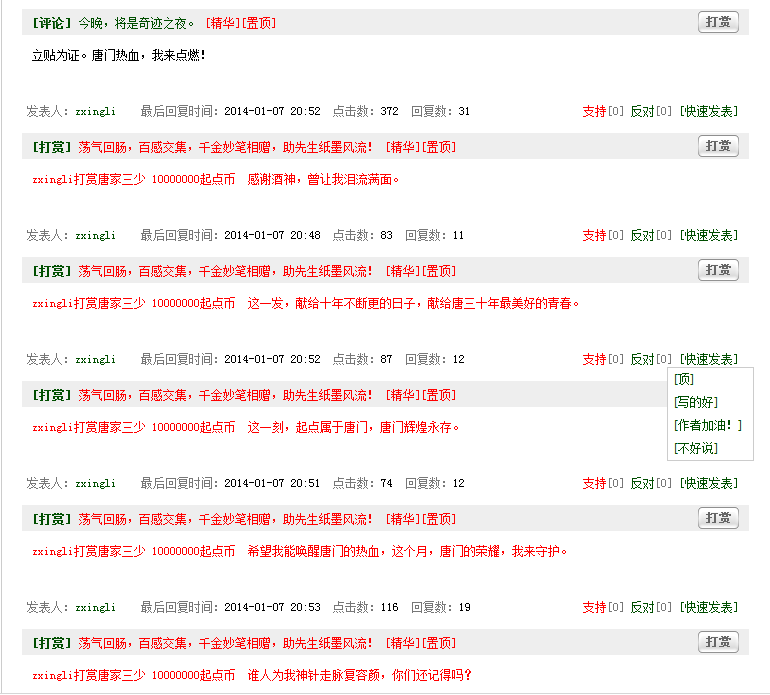Open author zxingli in the 74-click row
The image size is (770, 695).
95,484
